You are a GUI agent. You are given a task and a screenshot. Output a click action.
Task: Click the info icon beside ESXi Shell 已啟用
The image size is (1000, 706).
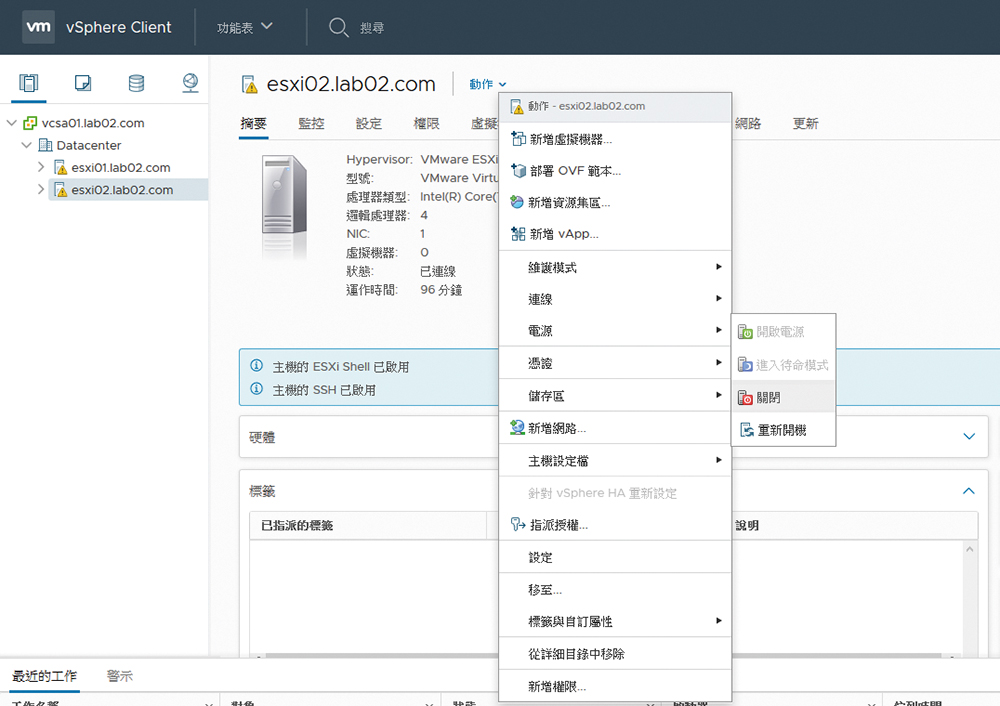pos(256,365)
